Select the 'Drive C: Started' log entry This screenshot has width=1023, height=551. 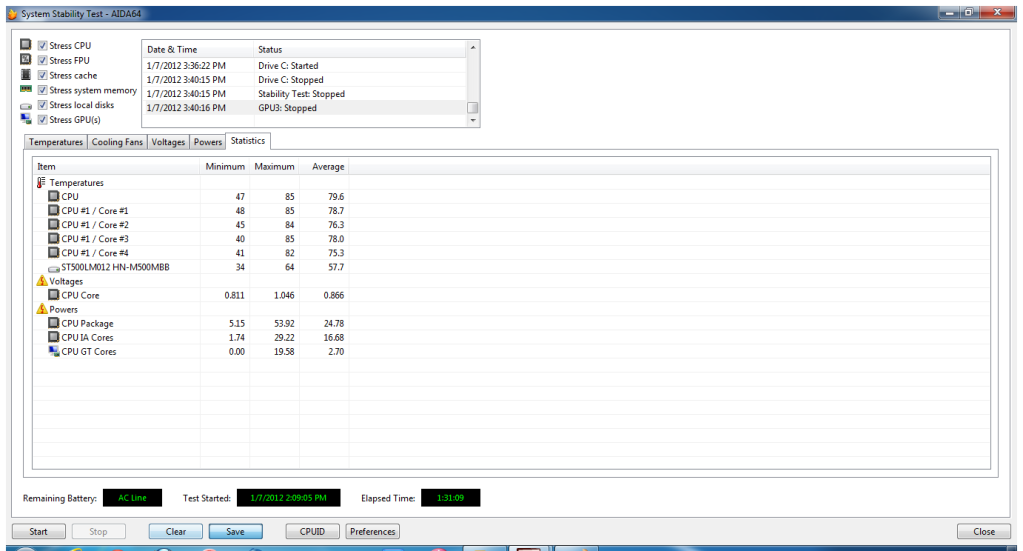[x=305, y=66]
